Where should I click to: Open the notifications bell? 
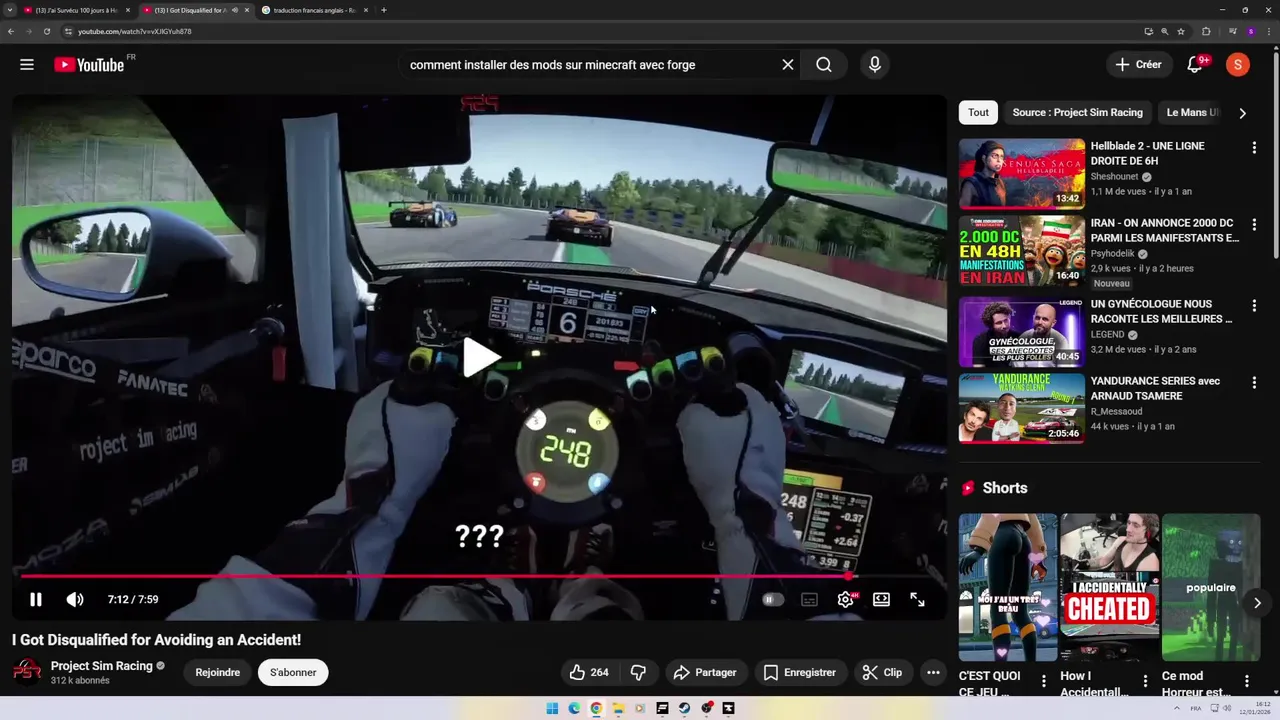tap(1195, 65)
